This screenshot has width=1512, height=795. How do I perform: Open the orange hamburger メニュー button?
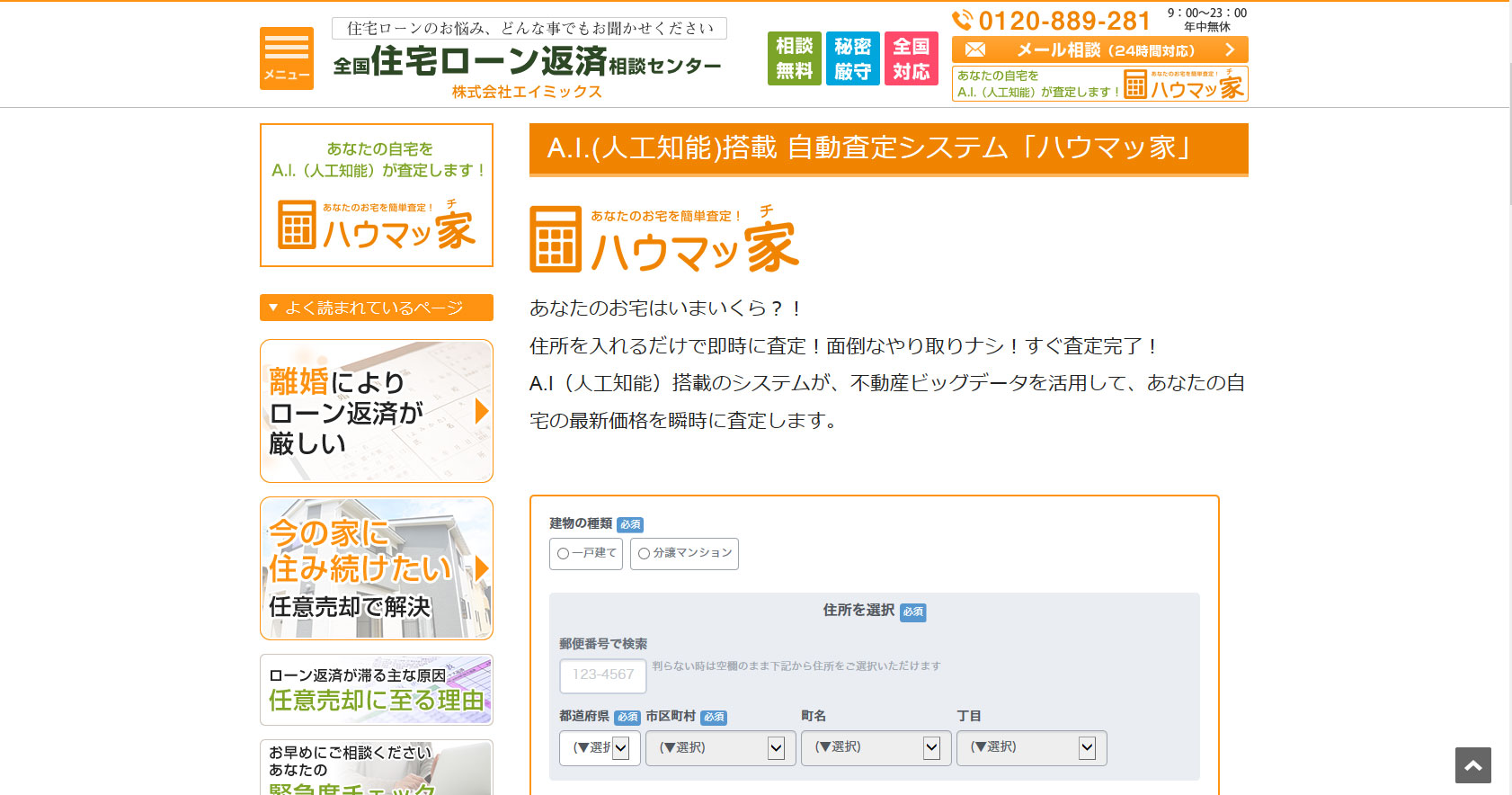[286, 58]
